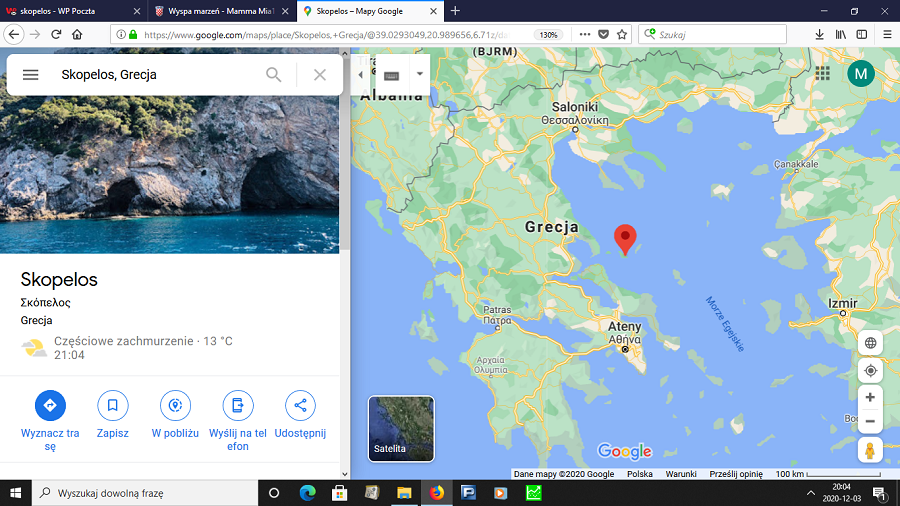Open the Google apps grid
Image resolution: width=900 pixels, height=506 pixels.
(822, 73)
